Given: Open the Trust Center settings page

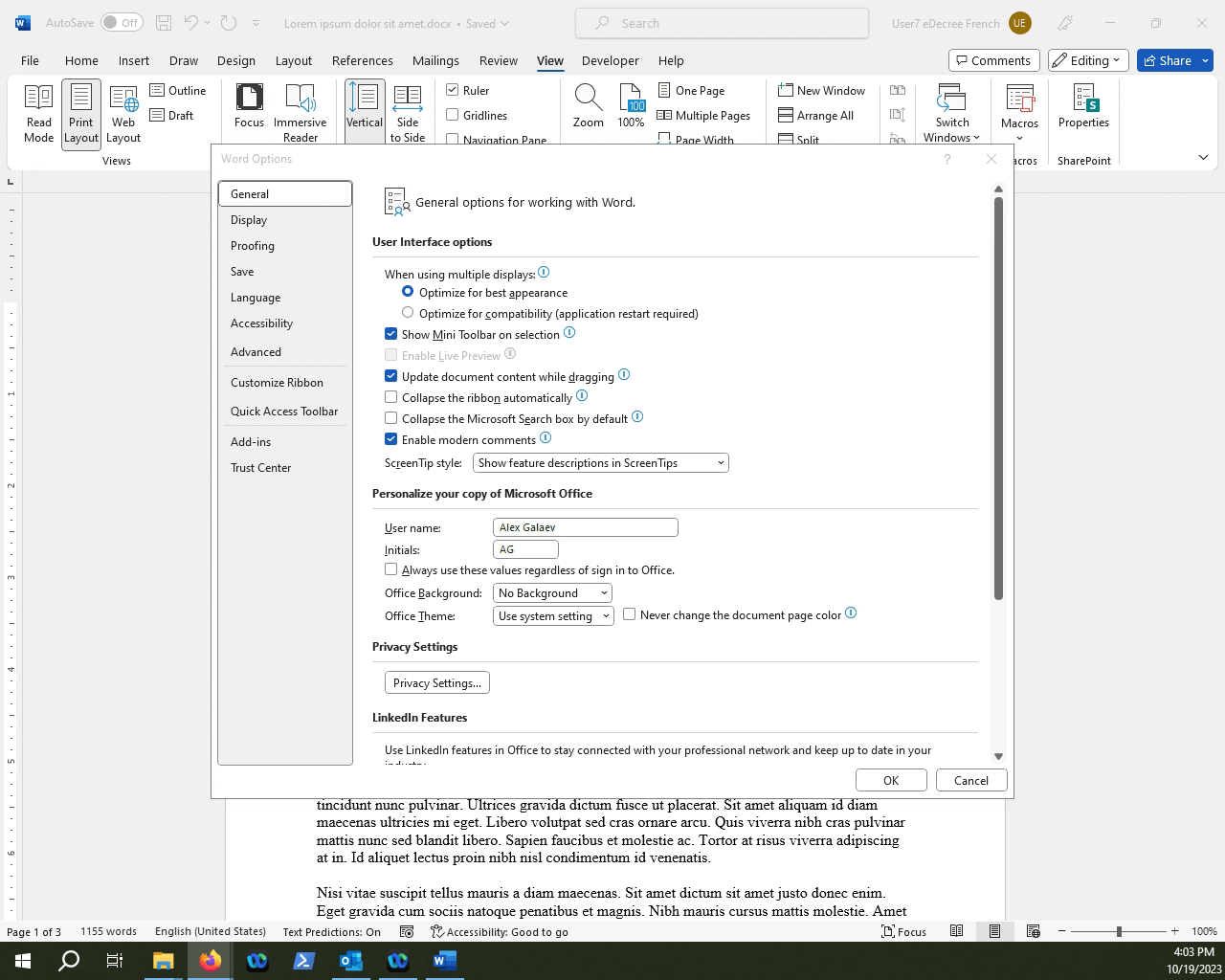Looking at the screenshot, I should (x=260, y=468).
